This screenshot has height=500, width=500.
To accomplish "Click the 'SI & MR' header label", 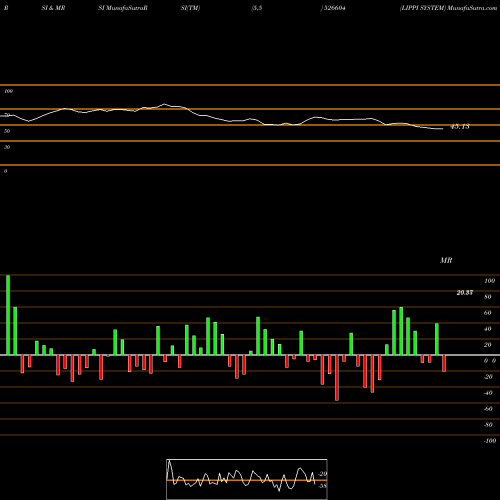I will (53, 8).
